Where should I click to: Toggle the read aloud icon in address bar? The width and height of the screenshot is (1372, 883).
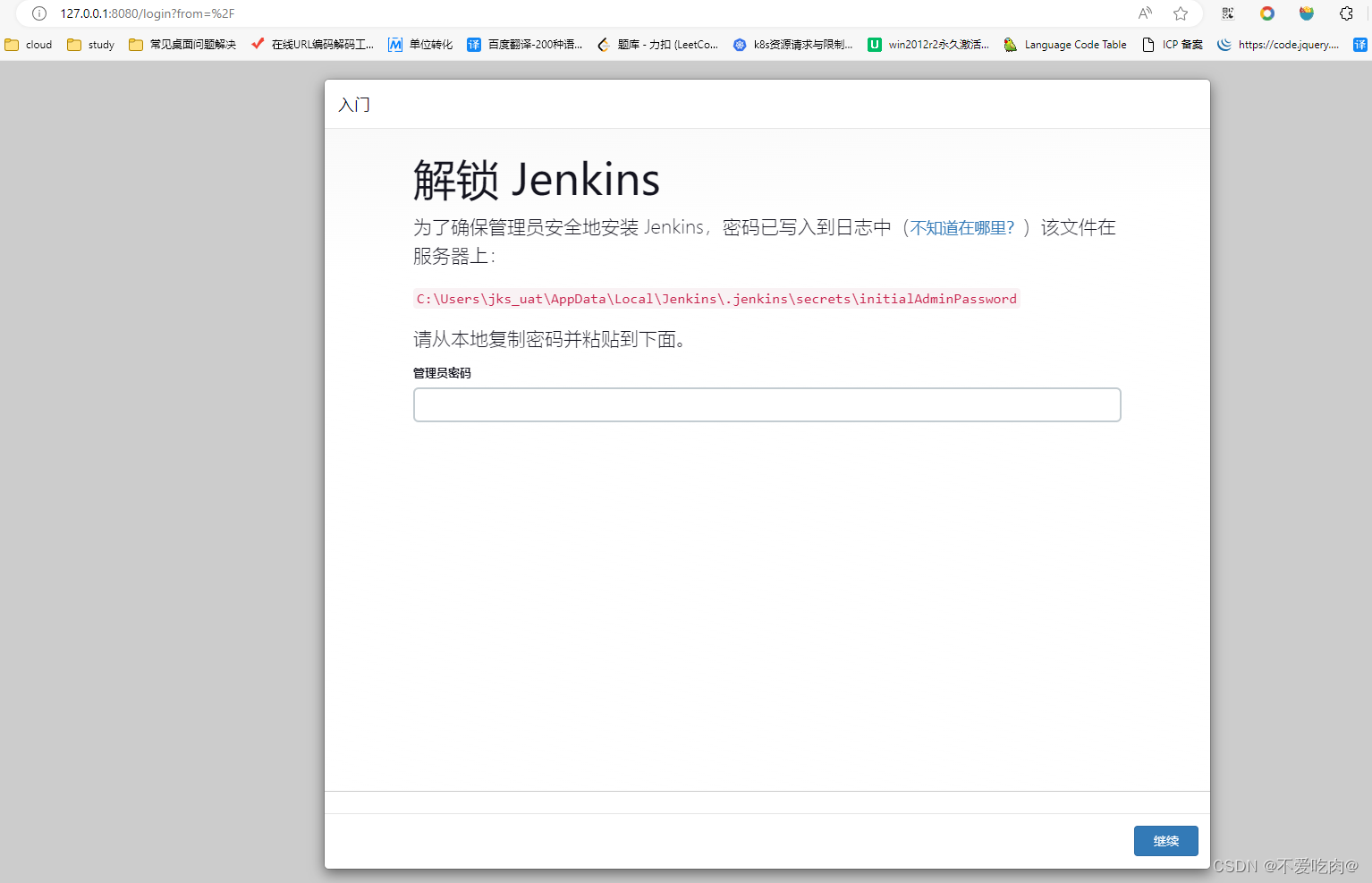tap(1145, 13)
